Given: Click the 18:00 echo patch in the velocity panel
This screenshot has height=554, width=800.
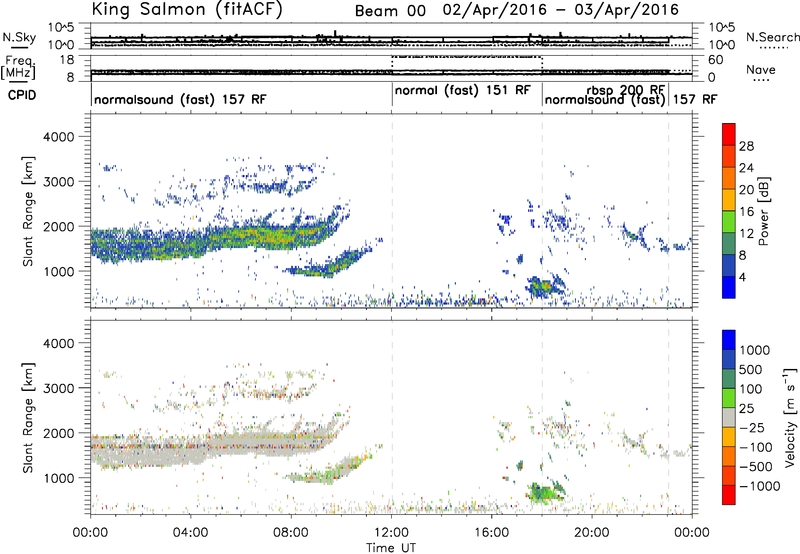Looking at the screenshot, I should [545, 493].
